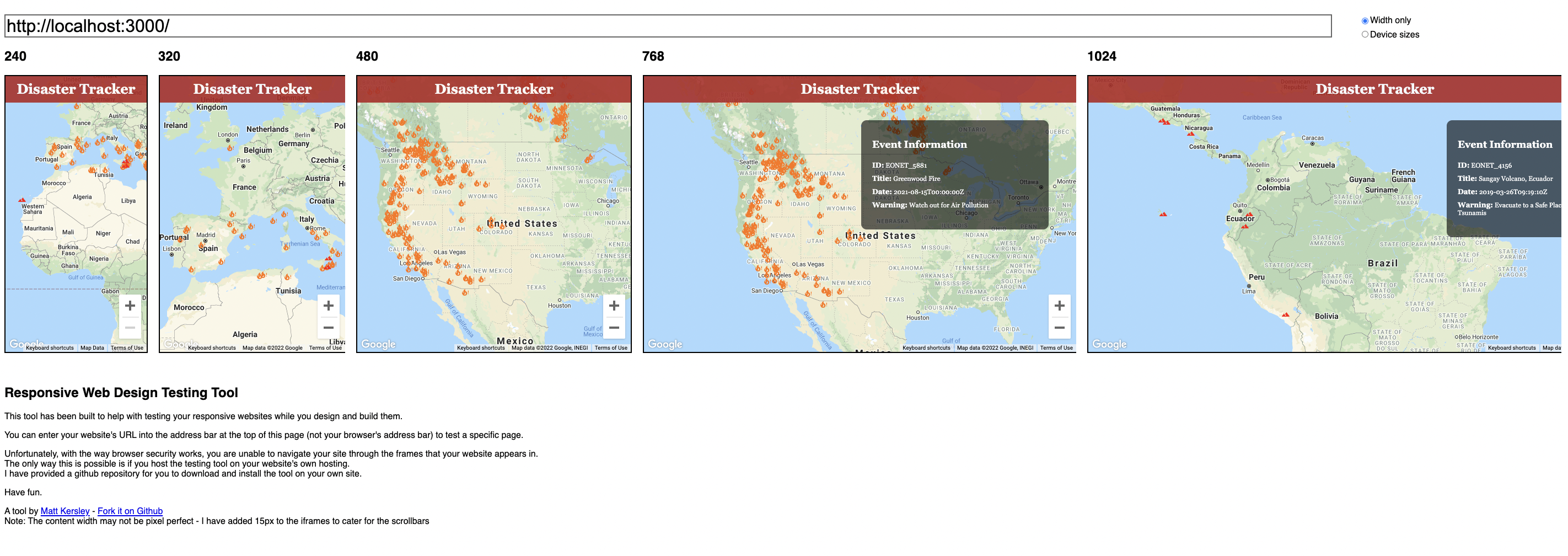
Task: Click the Event Information heading in 768 frame
Action: 919,145
